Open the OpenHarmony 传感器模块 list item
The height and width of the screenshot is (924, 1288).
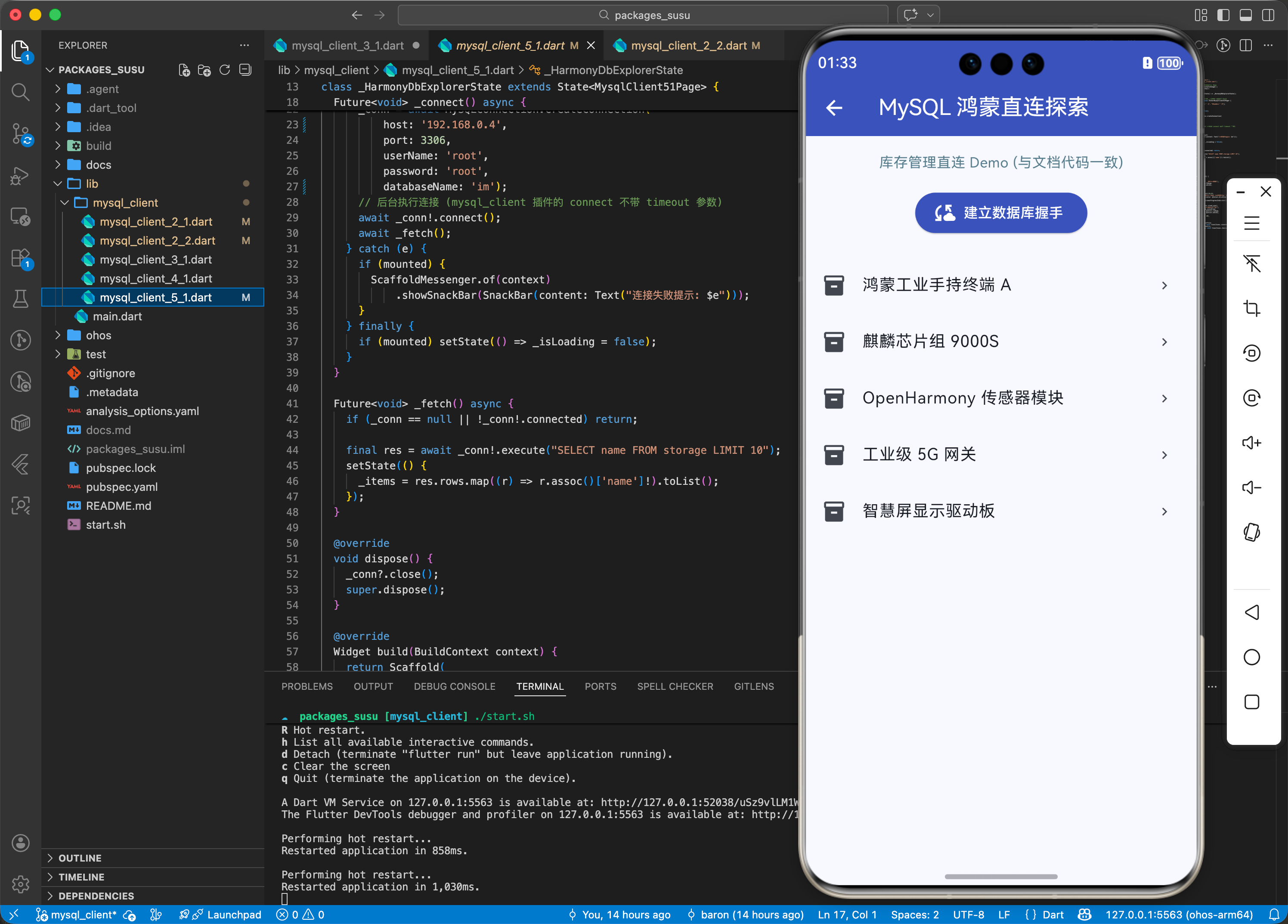(1000, 398)
